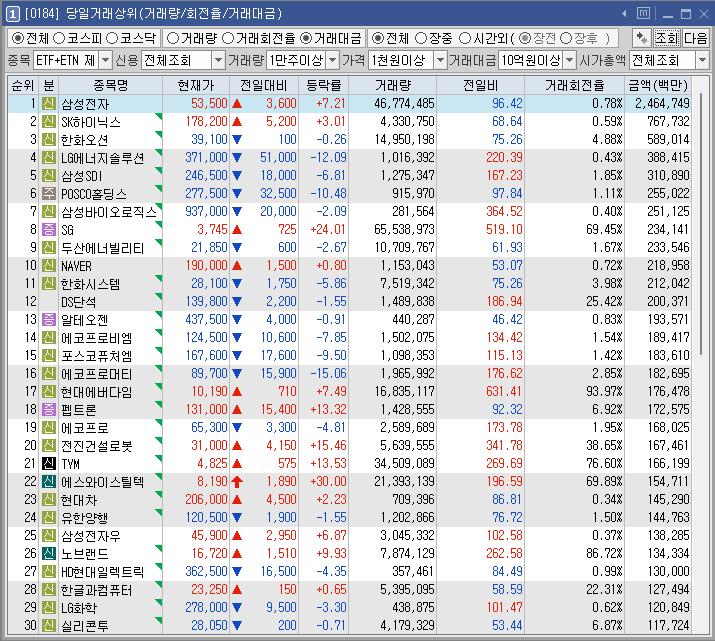The image size is (715, 641).
Task: Open the 거래대금 10억원이상 dropdown
Action: coord(569,60)
